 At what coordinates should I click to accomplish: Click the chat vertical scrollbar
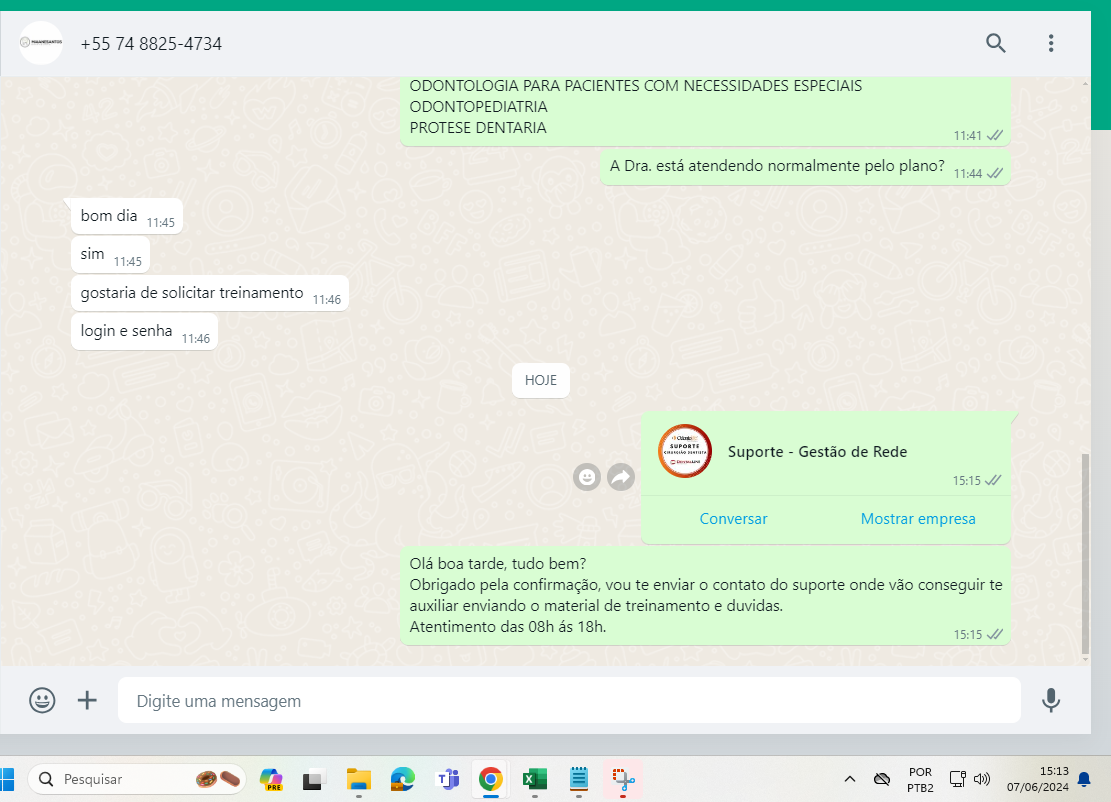[x=1085, y=553]
